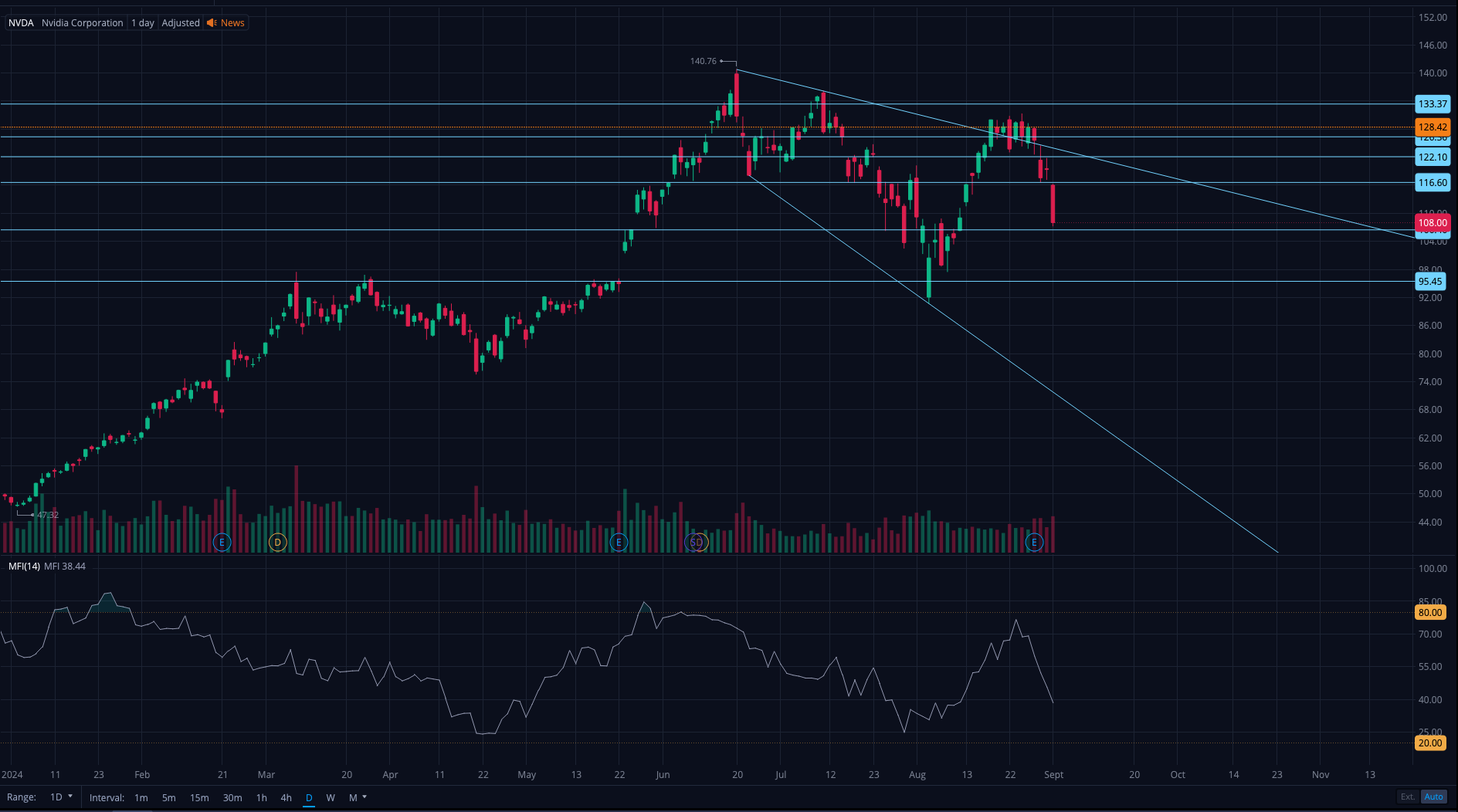Open the late-August earnings E marker
This screenshot has width=1458, height=812.
pyautogui.click(x=1034, y=543)
